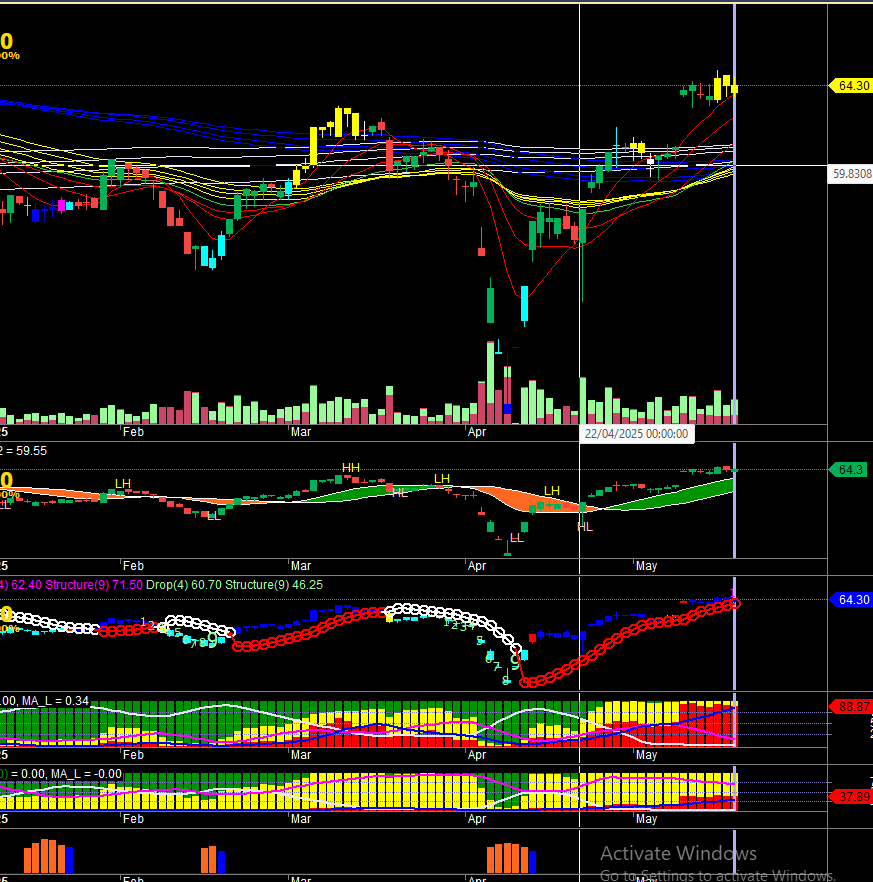Screen dimensions: 873x882
Task: Click the red 88.87 indicator value label
Action: (850, 706)
